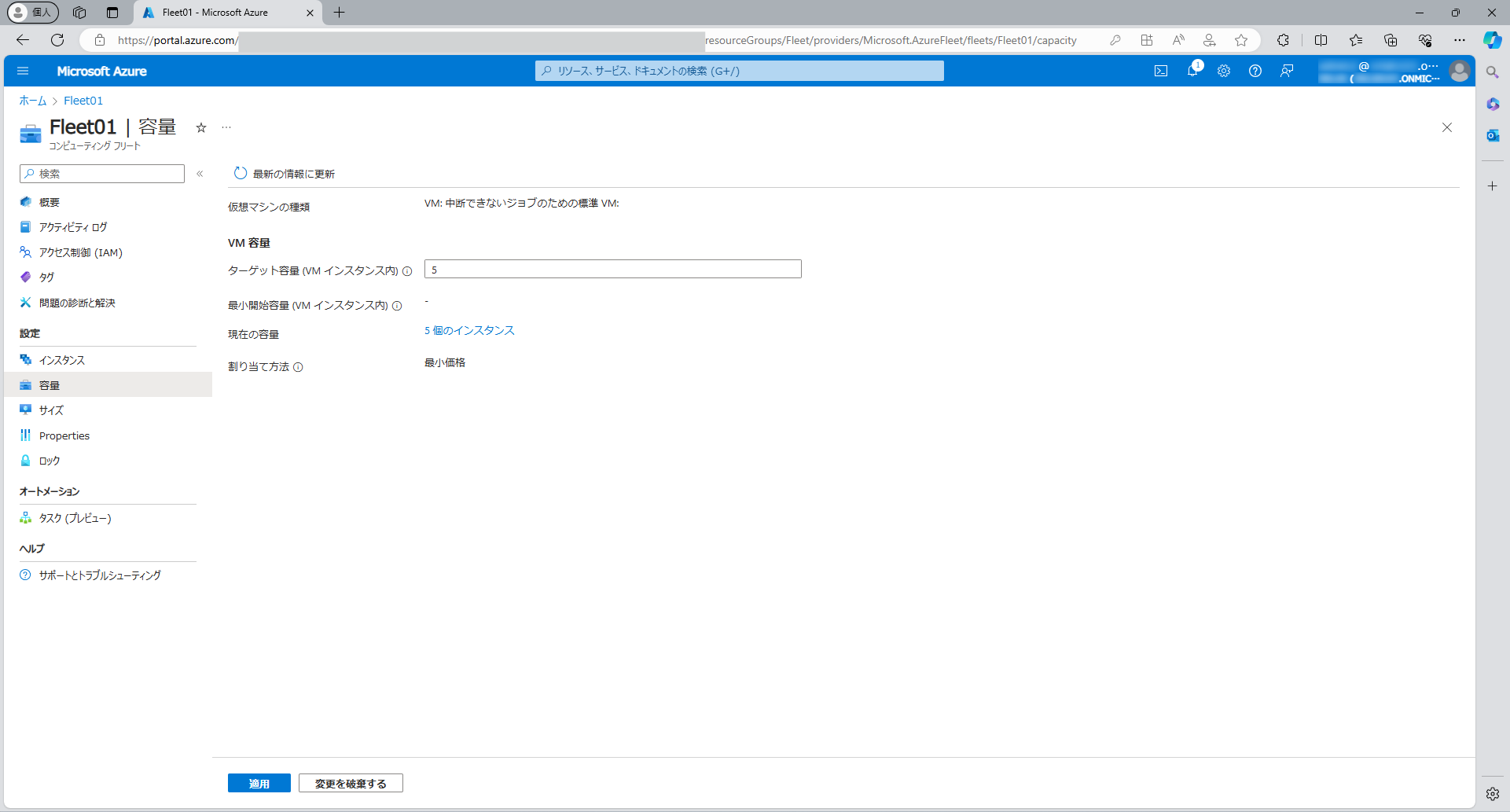
Task: Open Copilot icon in Edge toolbar
Action: tap(1493, 40)
